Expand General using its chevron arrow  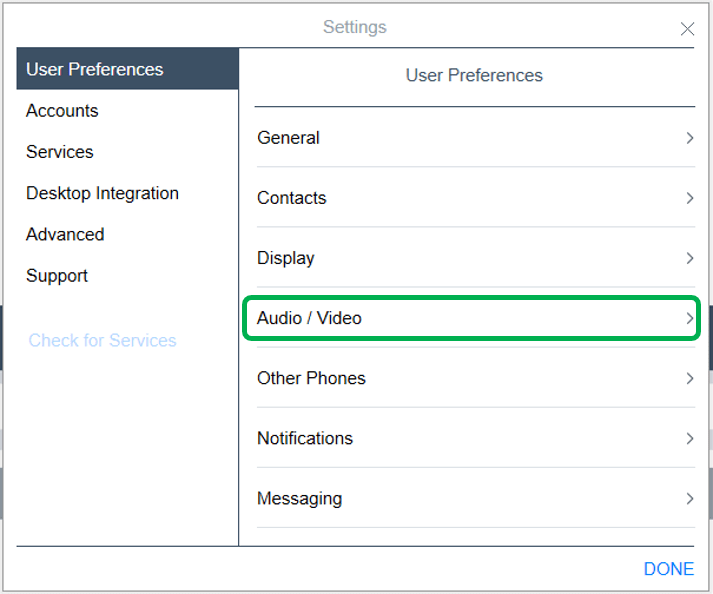(689, 138)
